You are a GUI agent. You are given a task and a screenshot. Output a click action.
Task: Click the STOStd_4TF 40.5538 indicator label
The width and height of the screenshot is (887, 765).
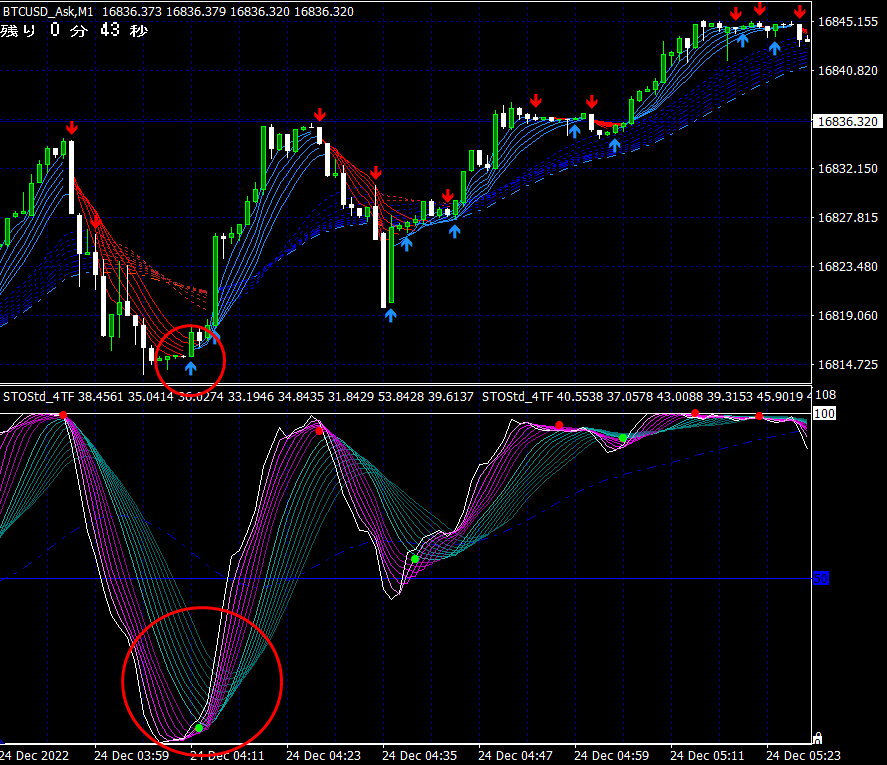pyautogui.click(x=541, y=397)
